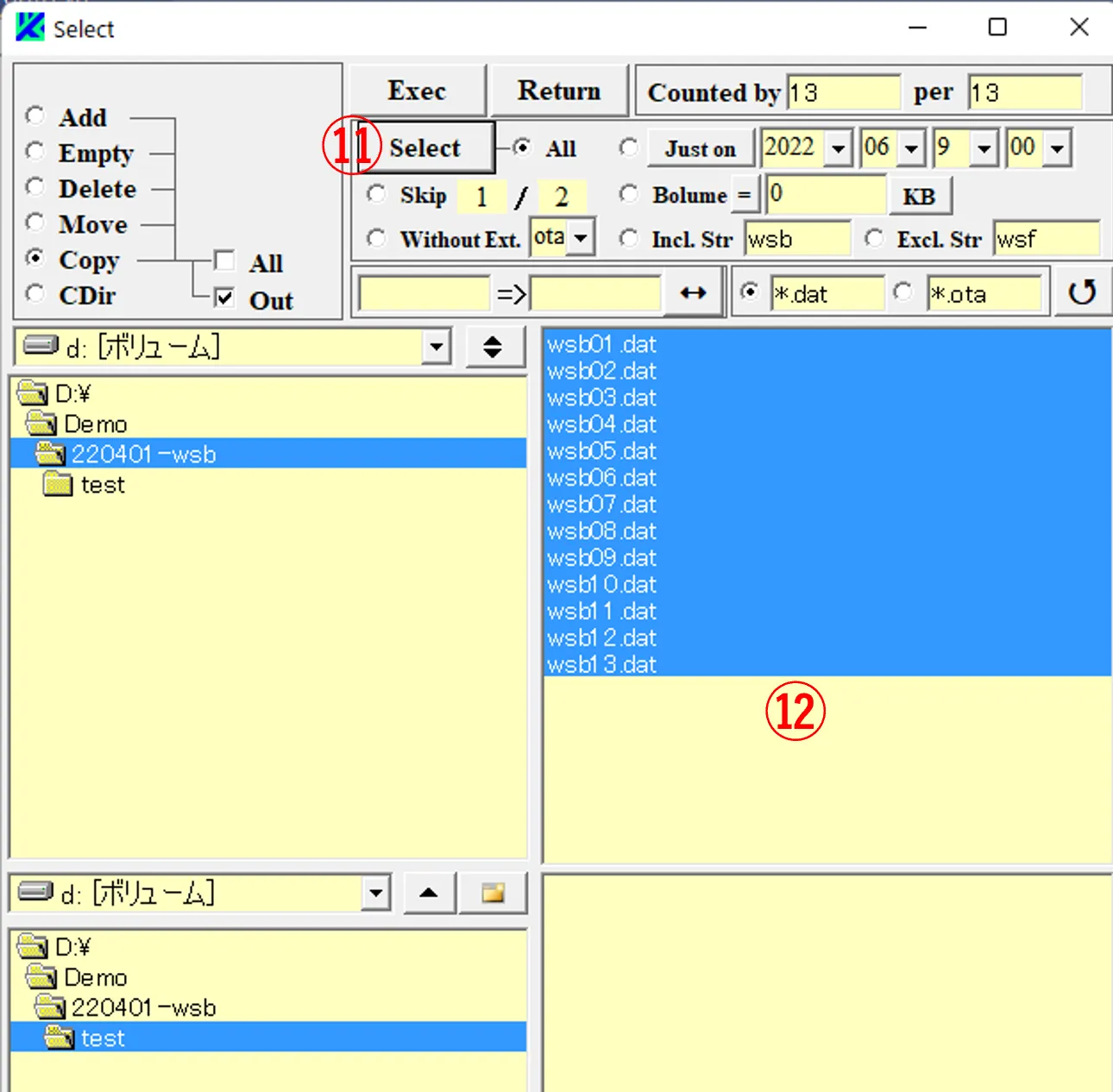
Task: Click the app logo in title bar
Action: pyautogui.click(x=30, y=27)
